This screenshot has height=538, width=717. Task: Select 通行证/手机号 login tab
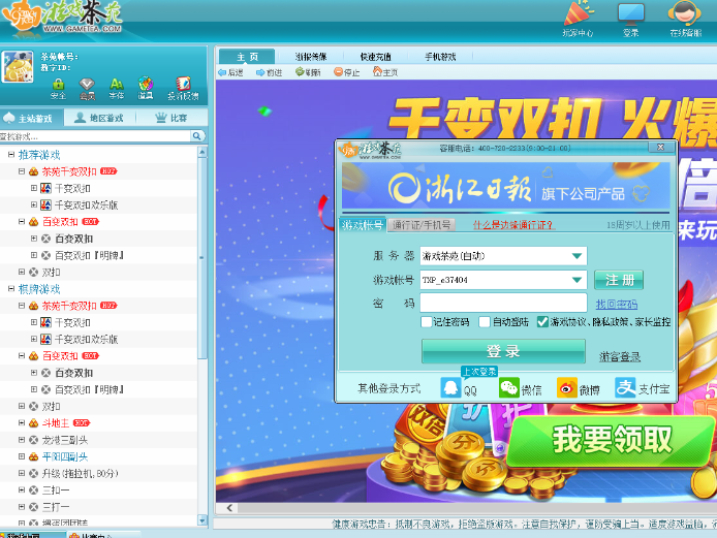(421, 224)
